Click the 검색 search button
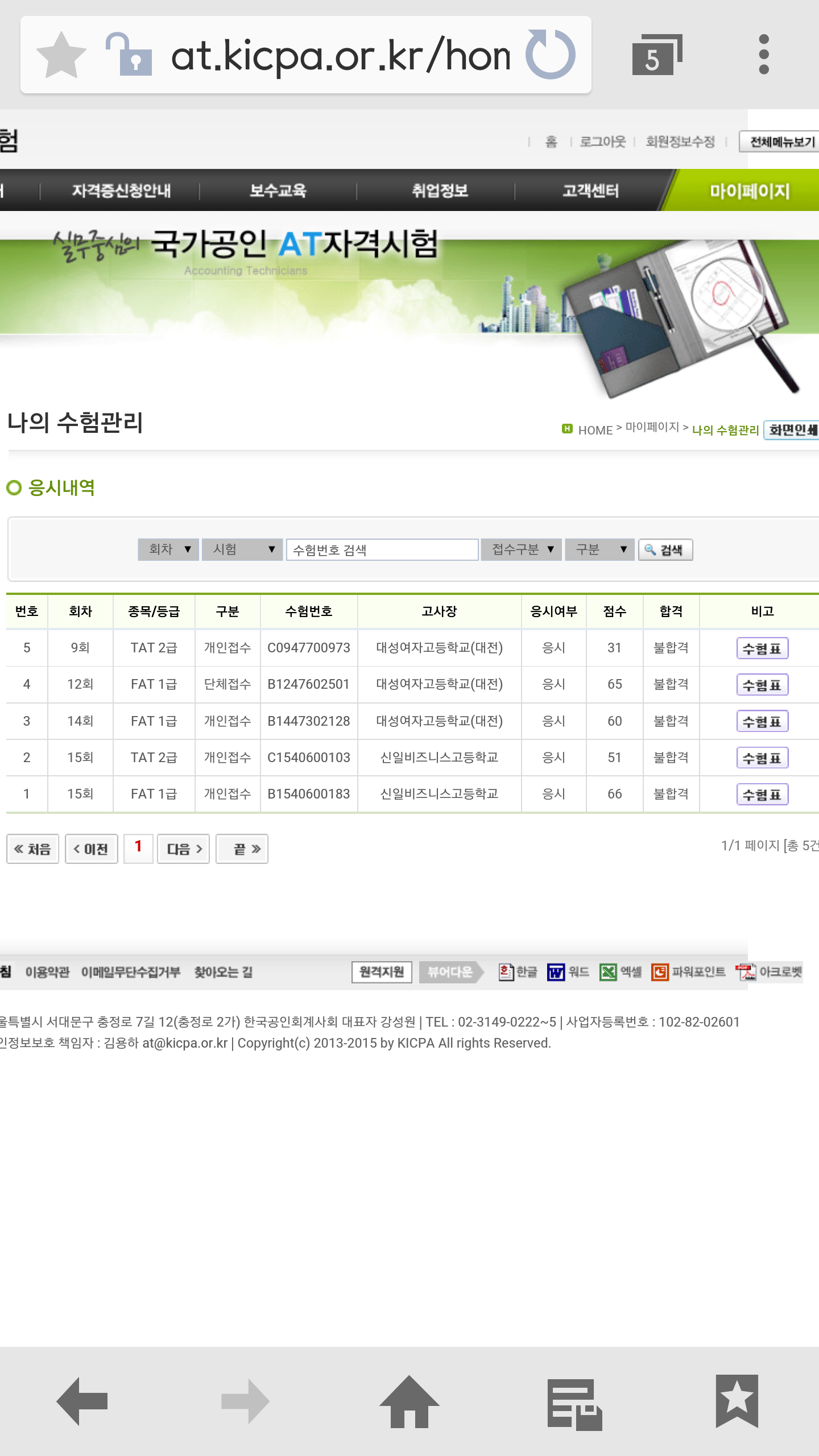Screen dimensions: 819x1456 point(665,550)
